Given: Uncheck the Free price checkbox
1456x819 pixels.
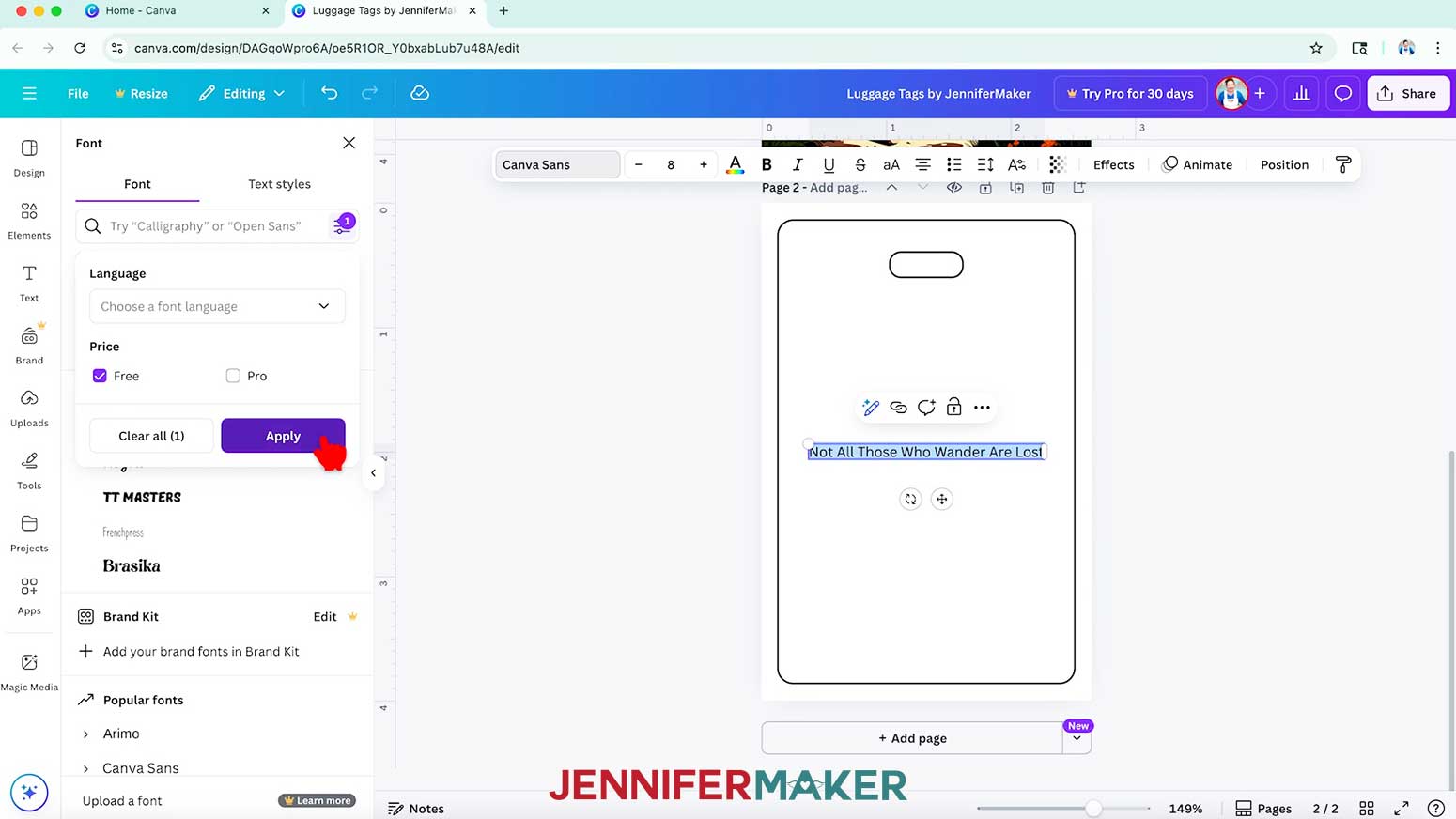Looking at the screenshot, I should 100,376.
